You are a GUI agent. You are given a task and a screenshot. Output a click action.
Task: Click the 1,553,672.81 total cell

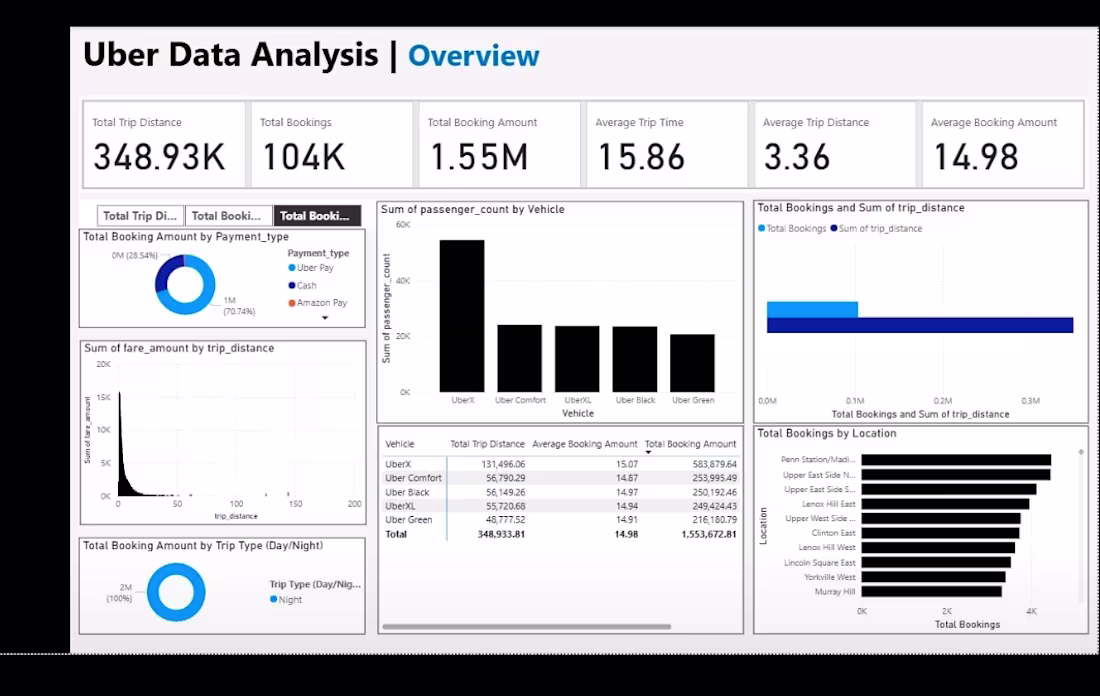tap(709, 534)
